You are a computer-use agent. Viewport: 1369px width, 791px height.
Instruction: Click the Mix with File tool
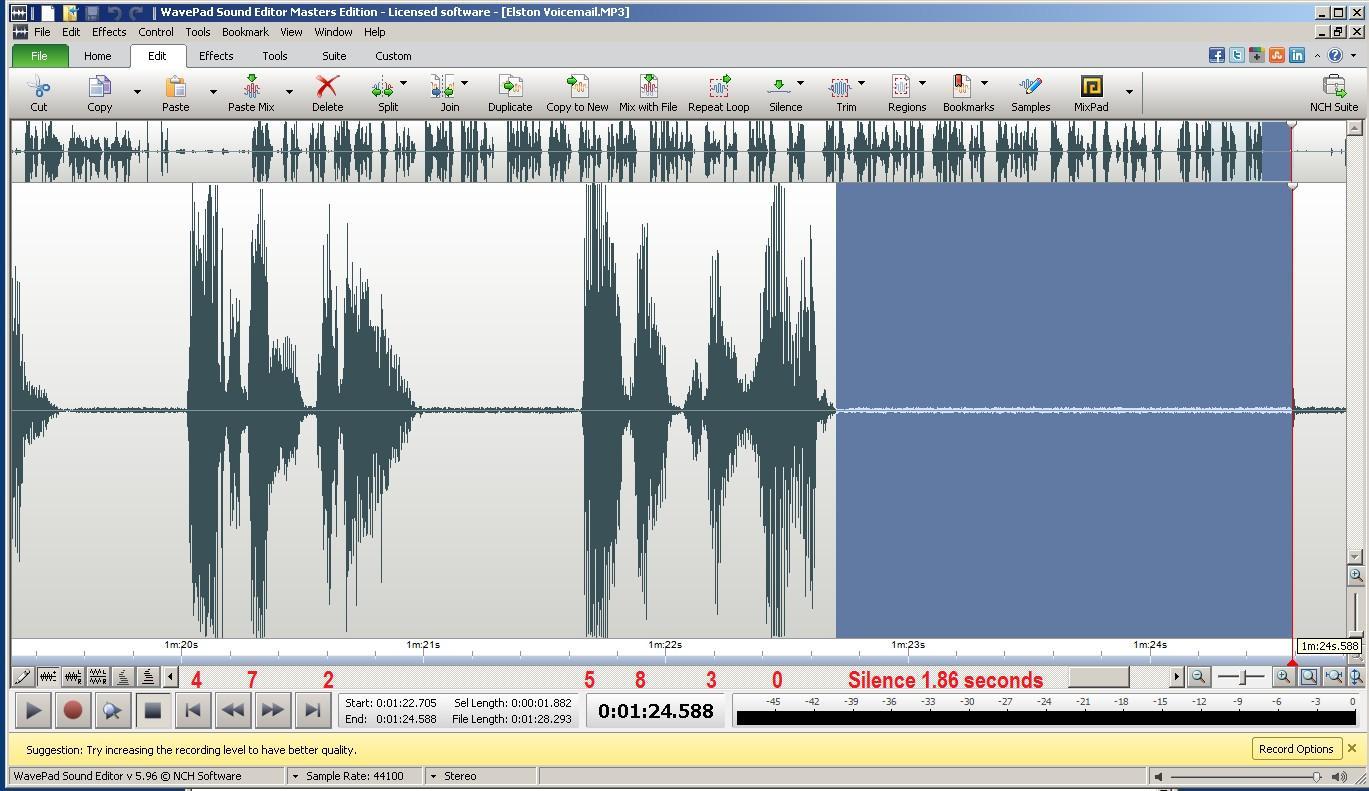648,93
